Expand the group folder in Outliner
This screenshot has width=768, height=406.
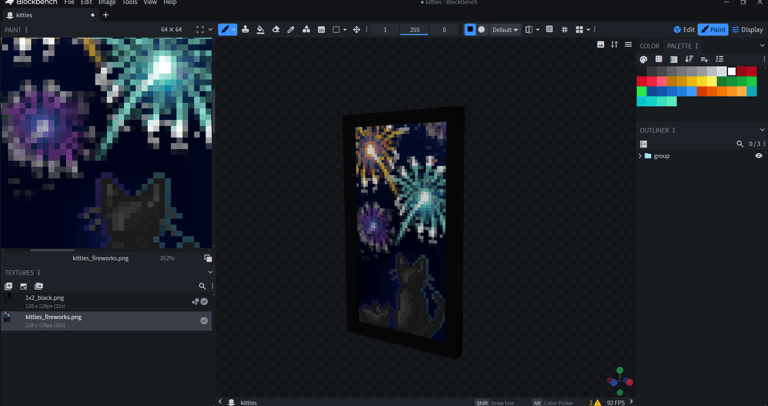[640, 156]
